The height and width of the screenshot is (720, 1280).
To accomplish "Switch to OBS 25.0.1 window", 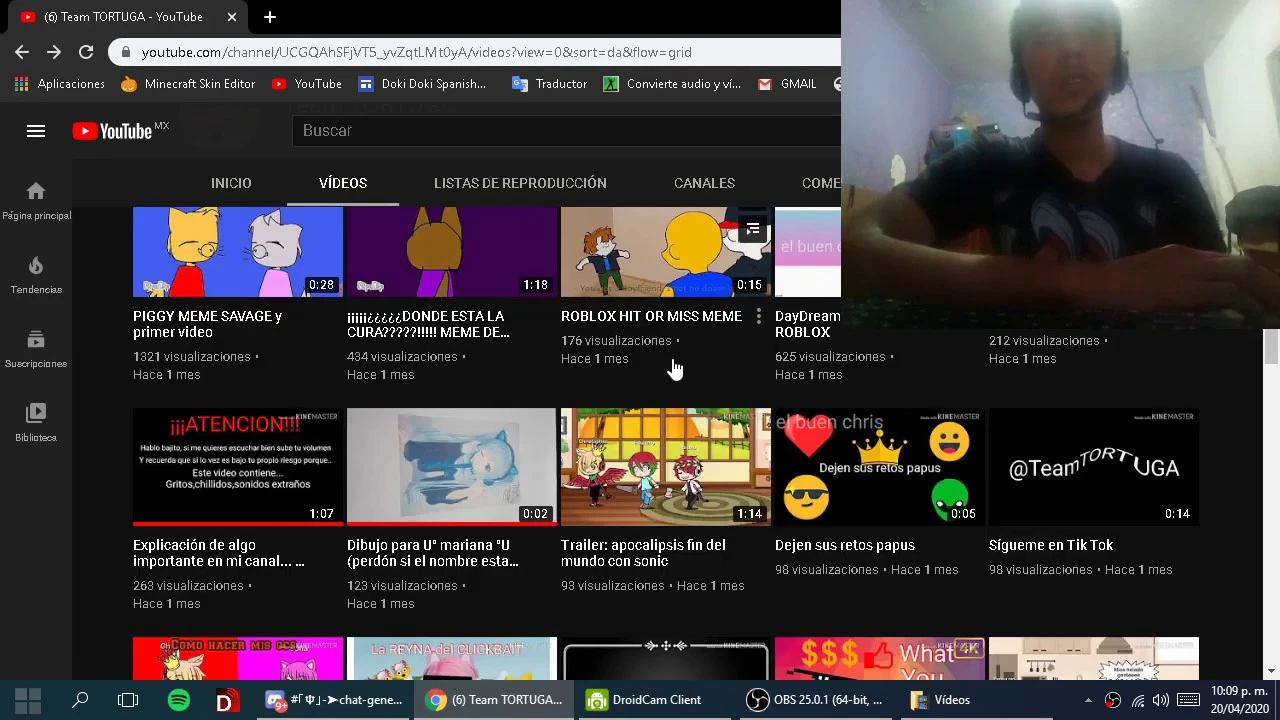I will coord(816,700).
